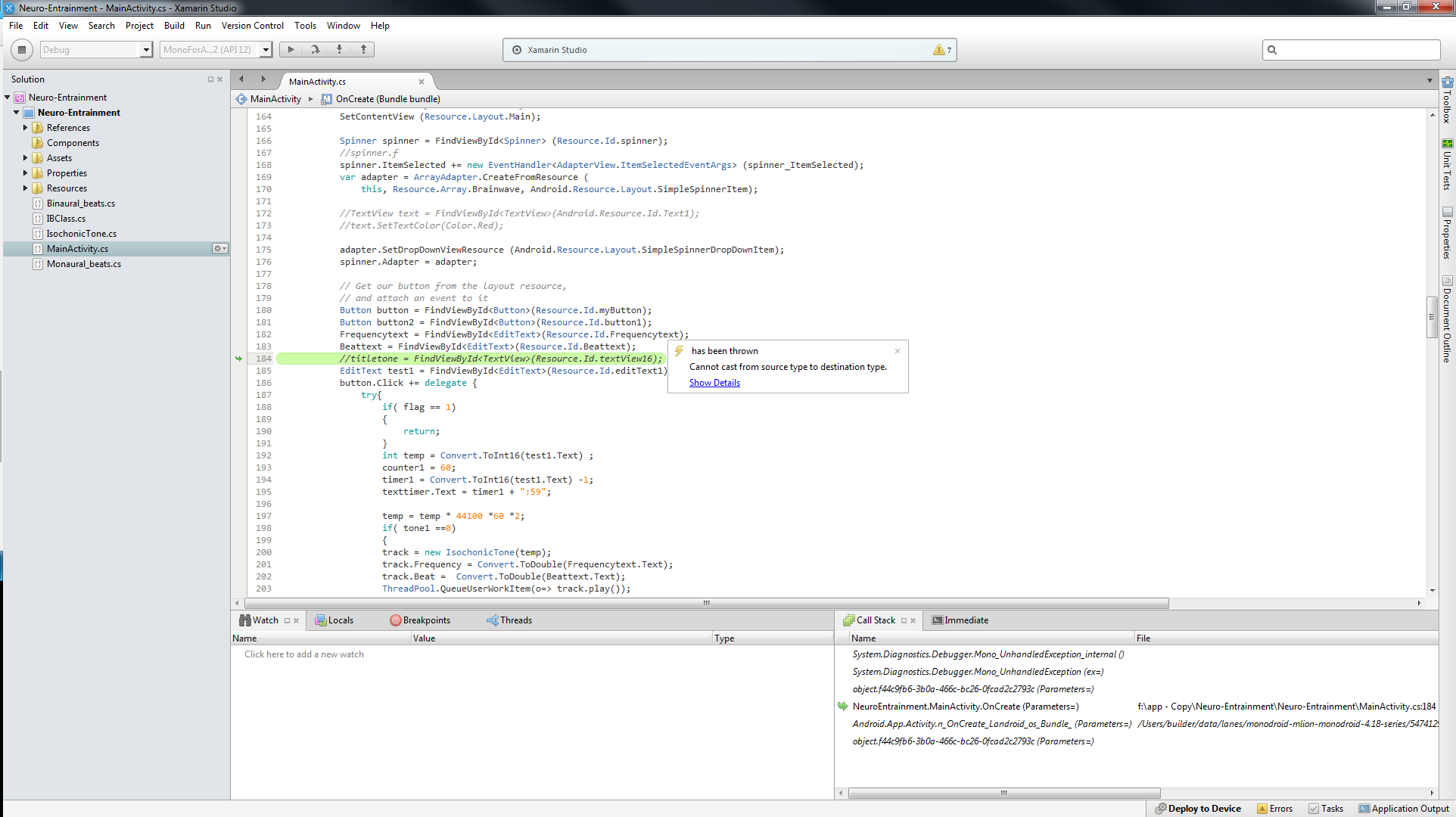This screenshot has width=1456, height=817.
Task: Click the Step Over debug icon
Action: (315, 50)
